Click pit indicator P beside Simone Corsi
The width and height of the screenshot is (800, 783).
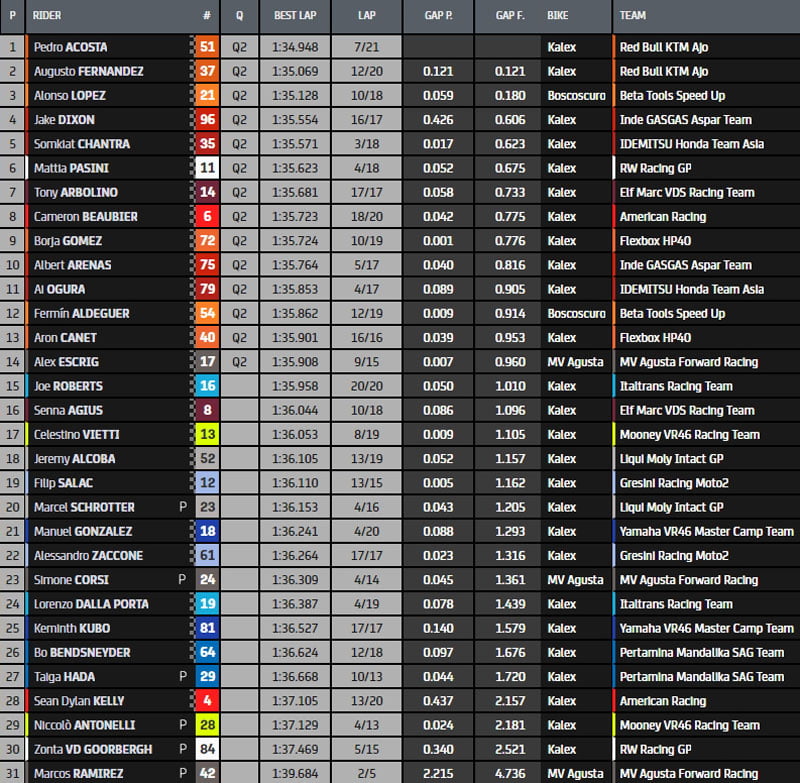click(182, 579)
